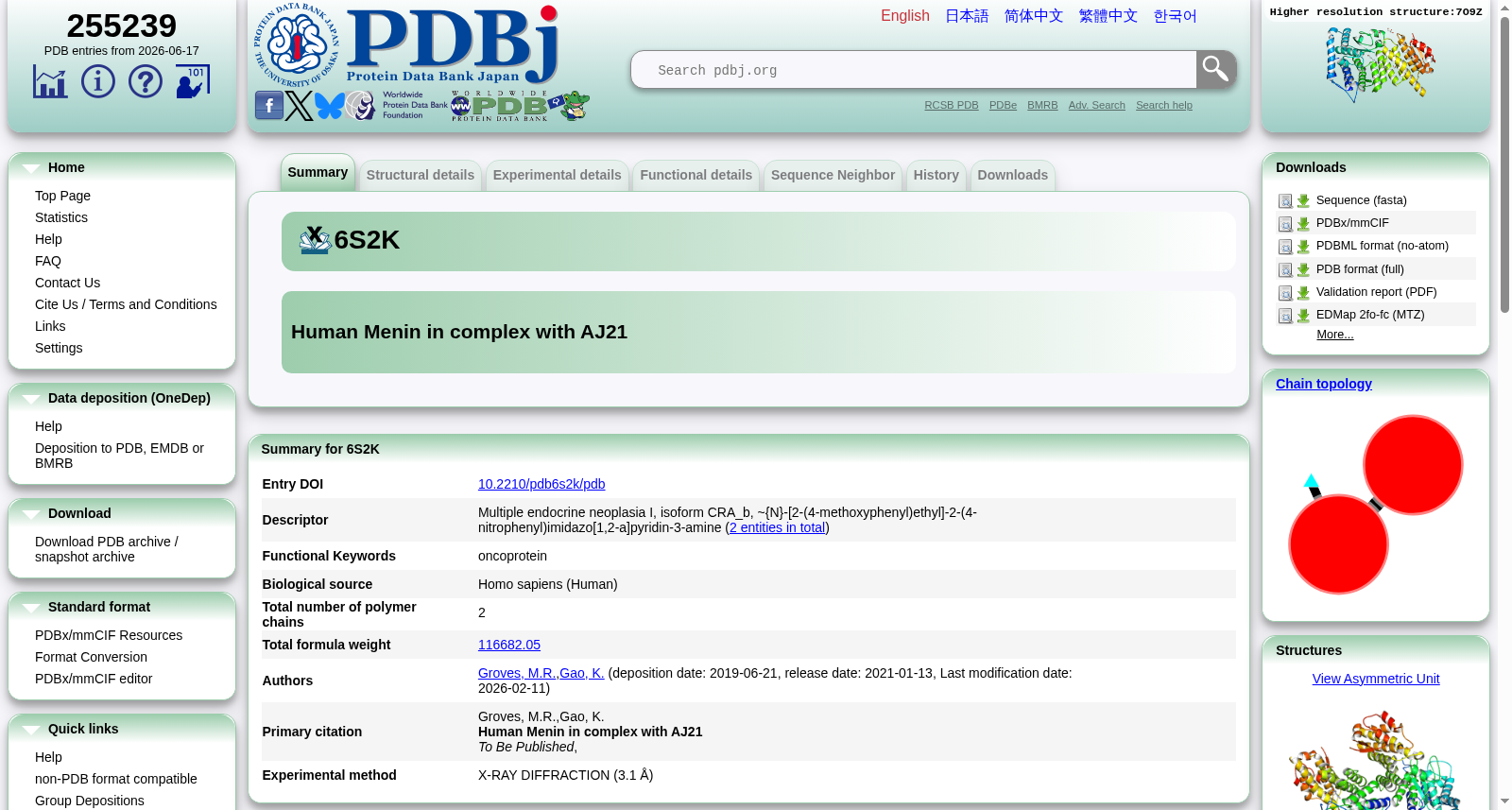1512x810 pixels.
Task: Follow the Entry DOI link 10.2210/pdb6s2k/pdb
Action: tap(541, 484)
